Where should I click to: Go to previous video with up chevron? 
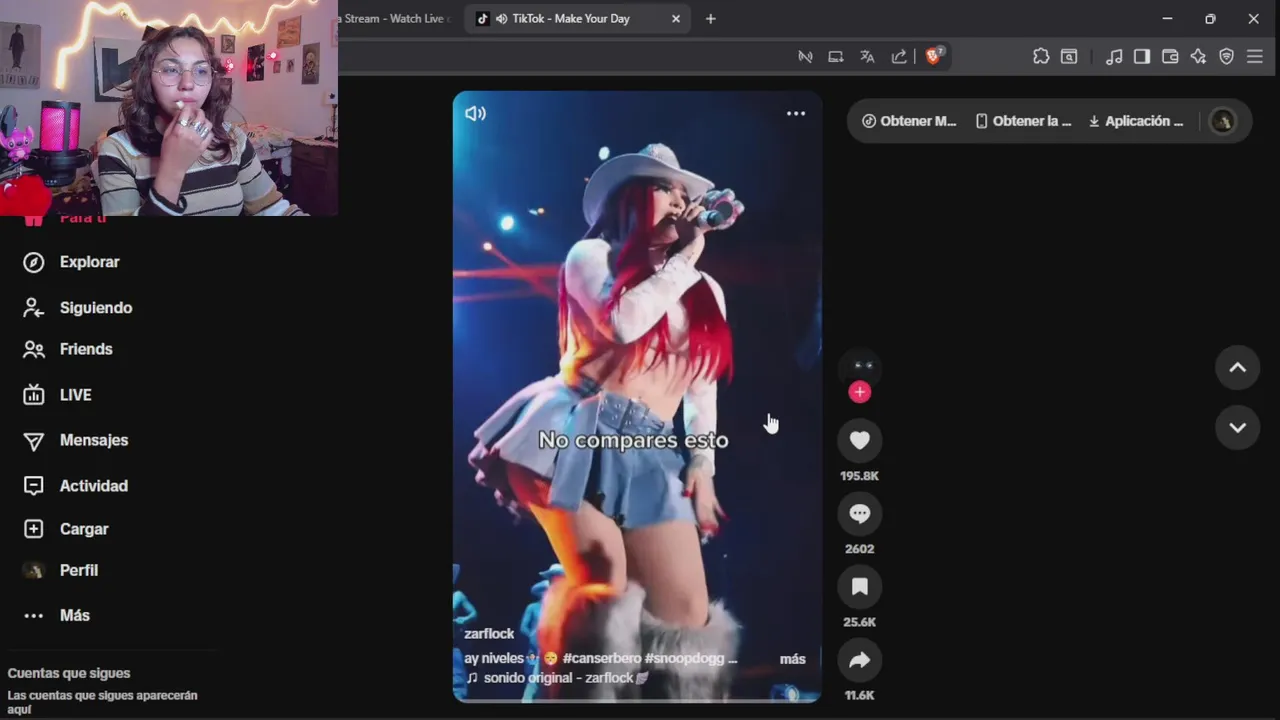point(1237,368)
